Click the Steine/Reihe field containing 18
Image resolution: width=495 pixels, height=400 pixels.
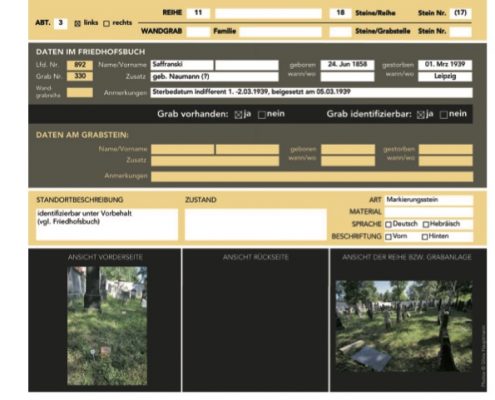point(340,13)
